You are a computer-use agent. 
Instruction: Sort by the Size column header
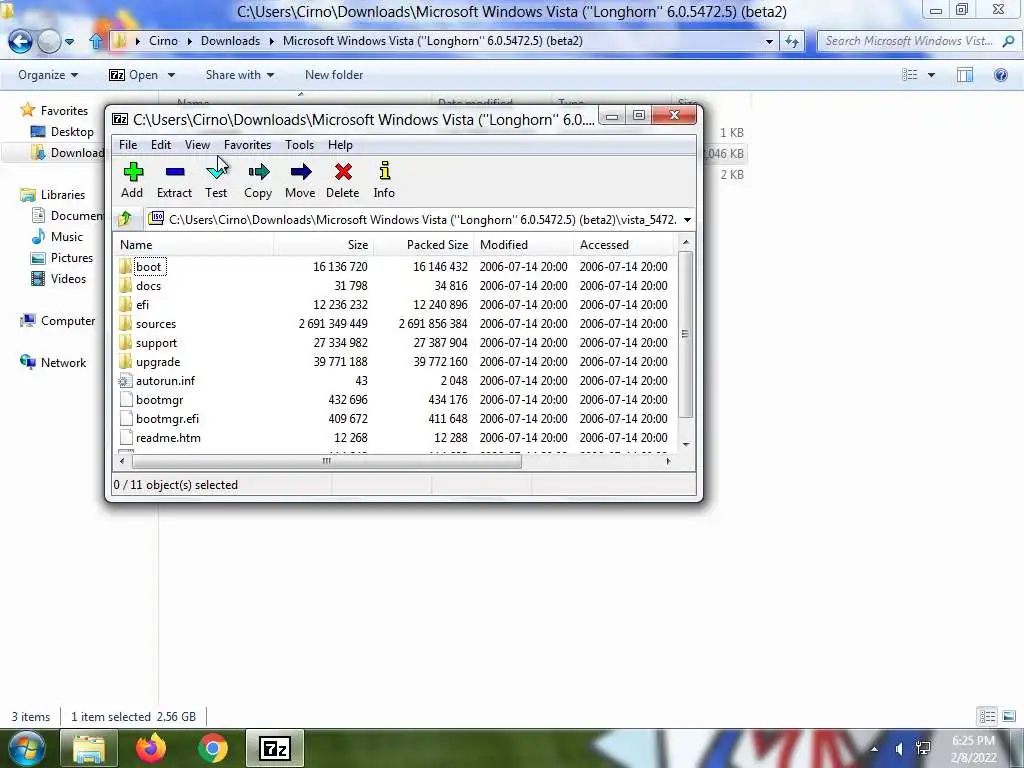click(x=323, y=245)
